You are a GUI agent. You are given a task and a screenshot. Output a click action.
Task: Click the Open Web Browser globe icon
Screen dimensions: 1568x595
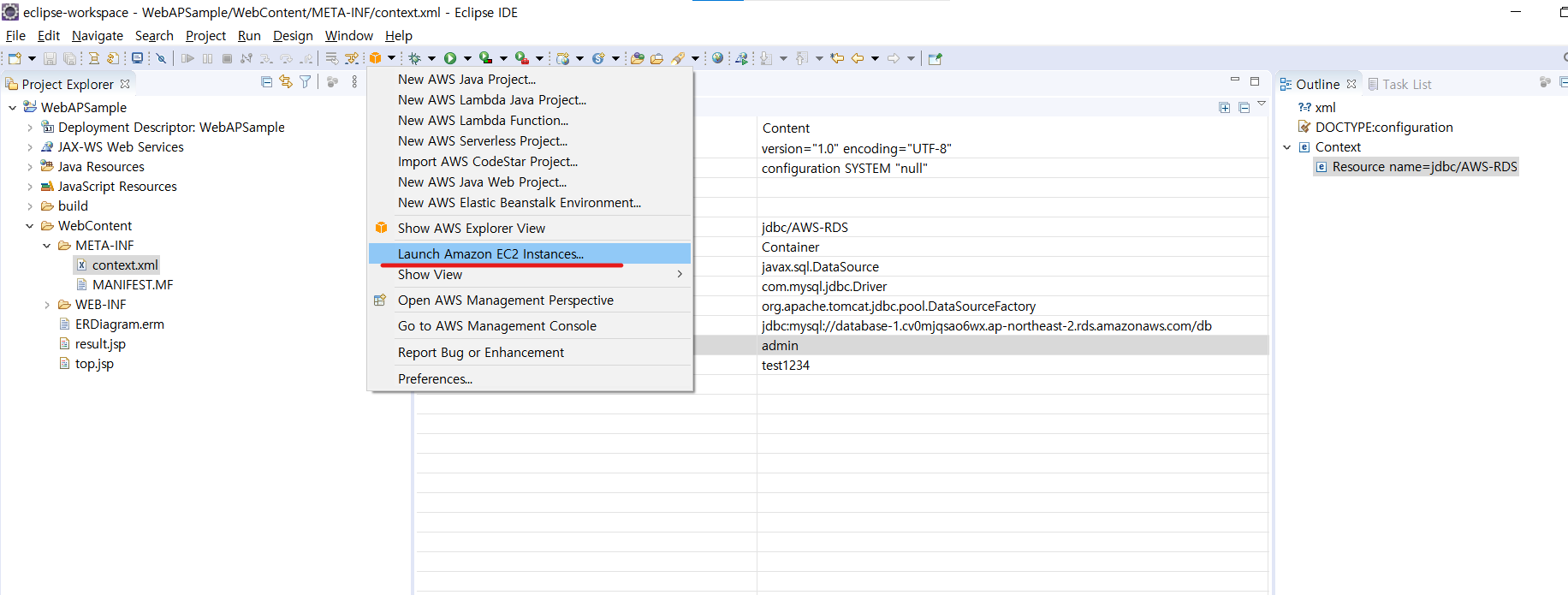click(718, 58)
